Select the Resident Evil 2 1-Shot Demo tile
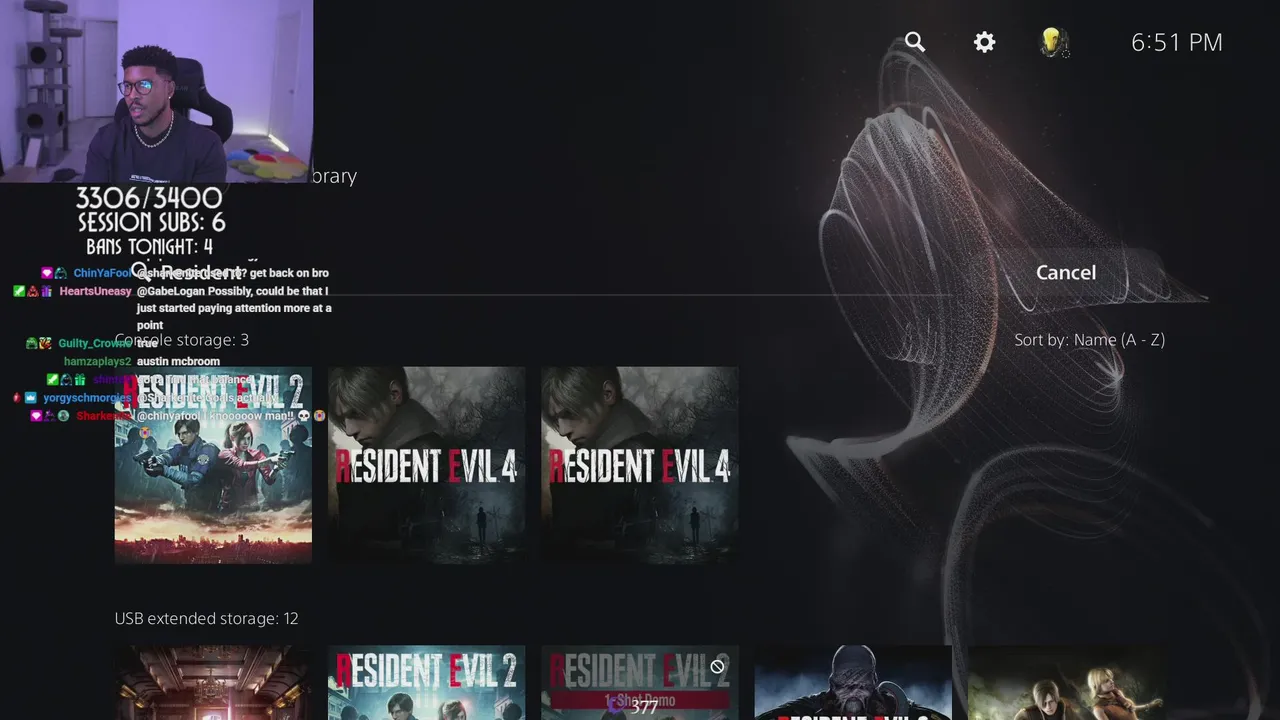The image size is (1280, 720). click(x=640, y=683)
